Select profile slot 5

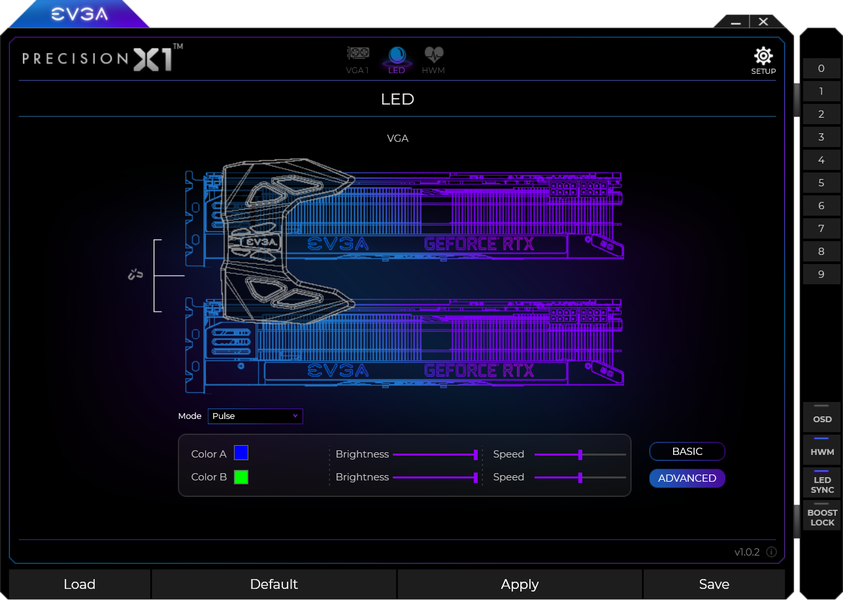(821, 183)
